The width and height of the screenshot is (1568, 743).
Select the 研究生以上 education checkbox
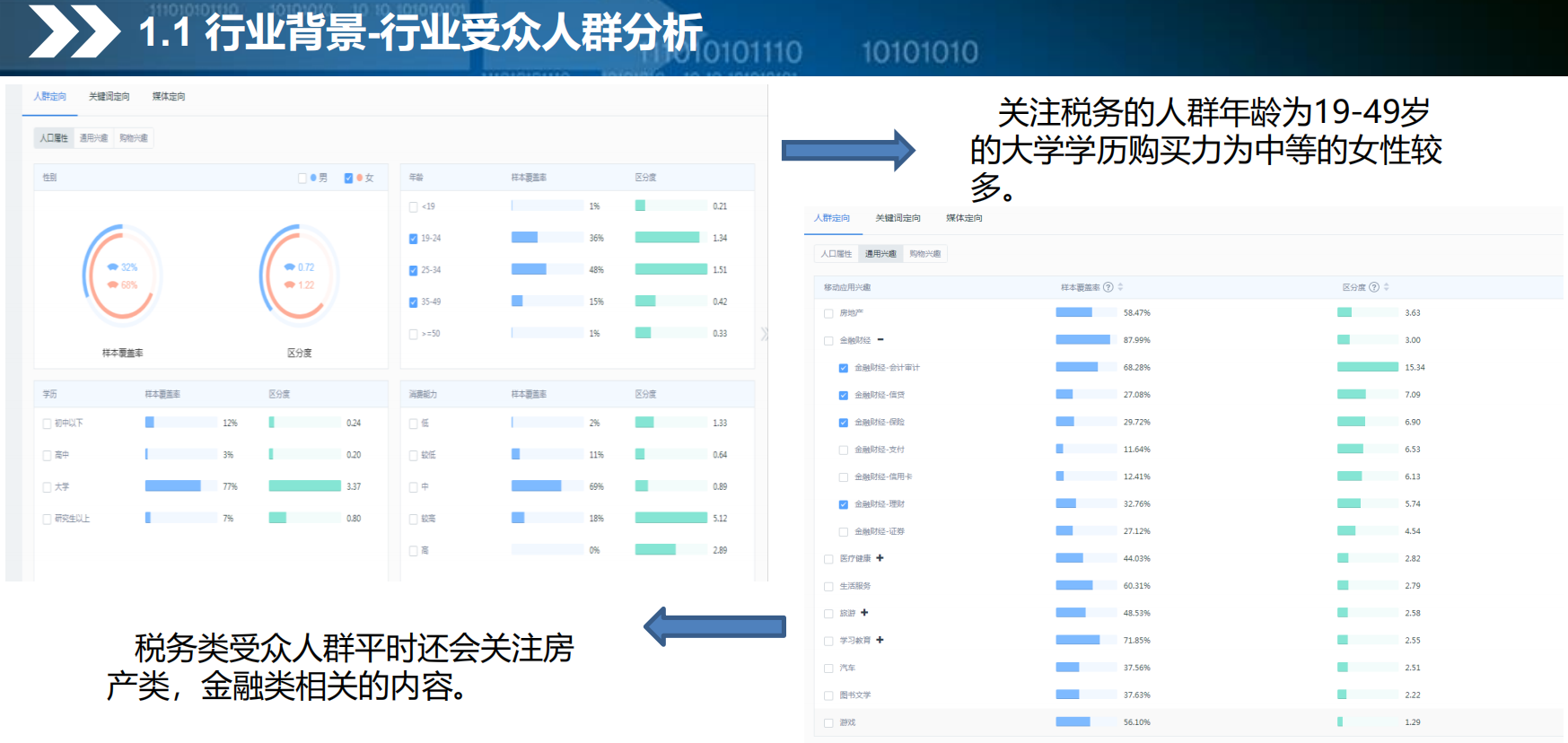tap(47, 519)
